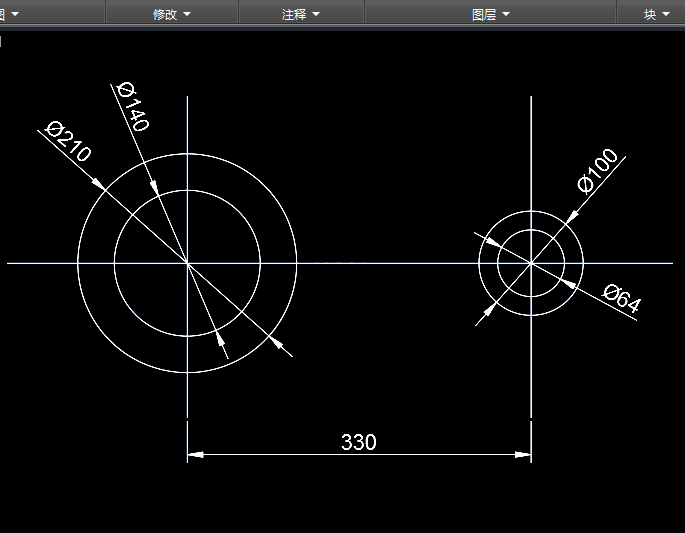Screen dimensions: 685x533
Task: Open the 块 panel dropdown
Action: tap(666, 14)
